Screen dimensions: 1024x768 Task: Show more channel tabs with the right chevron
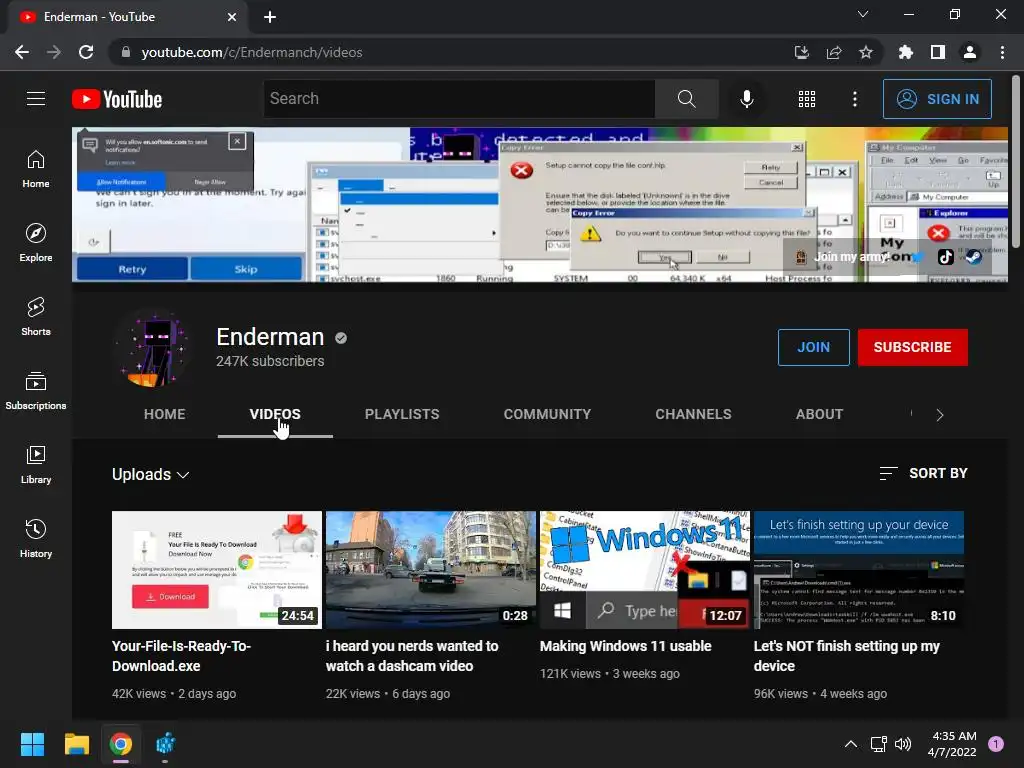tap(940, 415)
